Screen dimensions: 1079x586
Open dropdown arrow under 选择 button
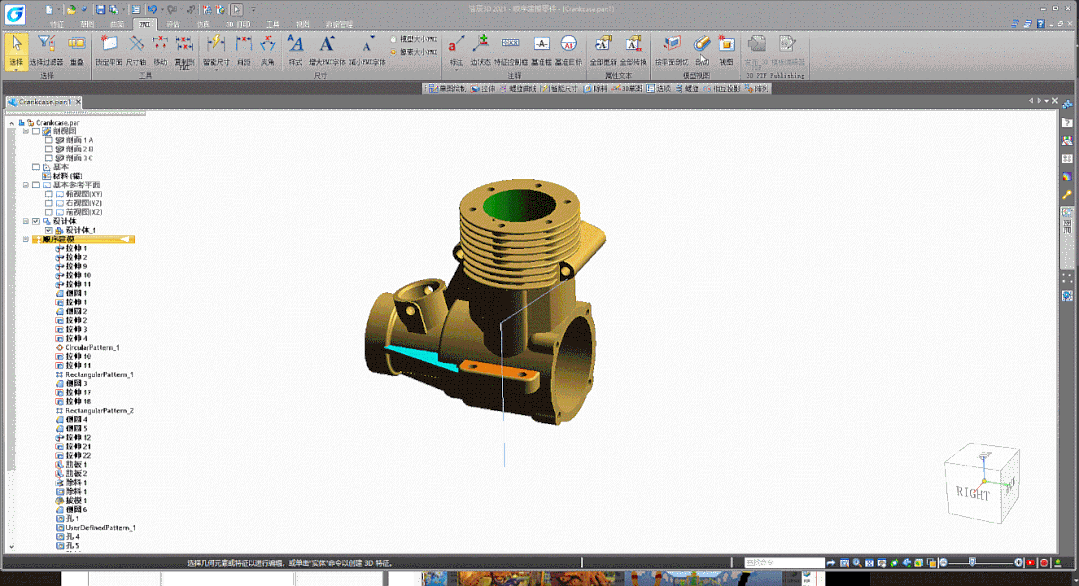pos(17,69)
